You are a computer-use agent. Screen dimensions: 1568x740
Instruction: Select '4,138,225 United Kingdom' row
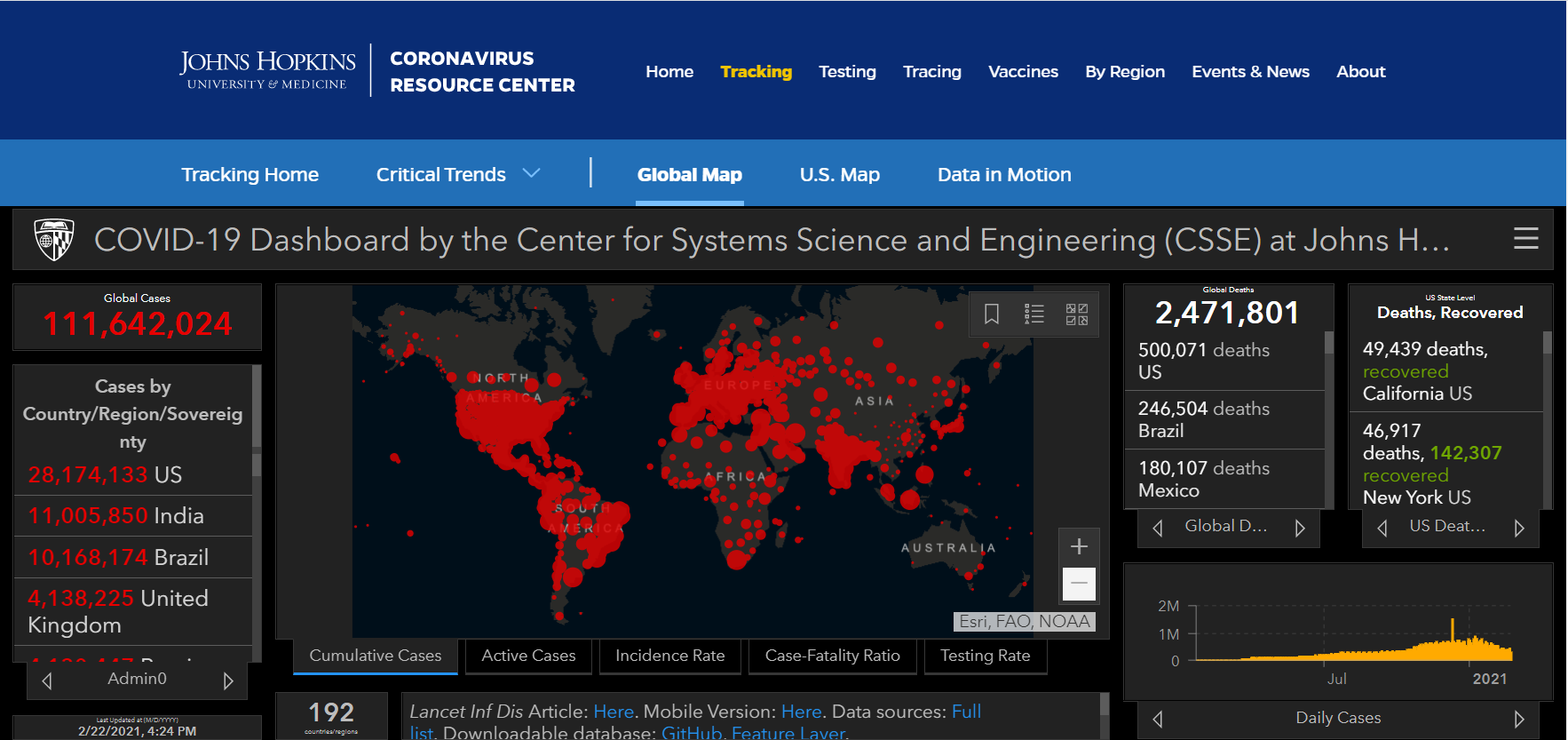(133, 611)
